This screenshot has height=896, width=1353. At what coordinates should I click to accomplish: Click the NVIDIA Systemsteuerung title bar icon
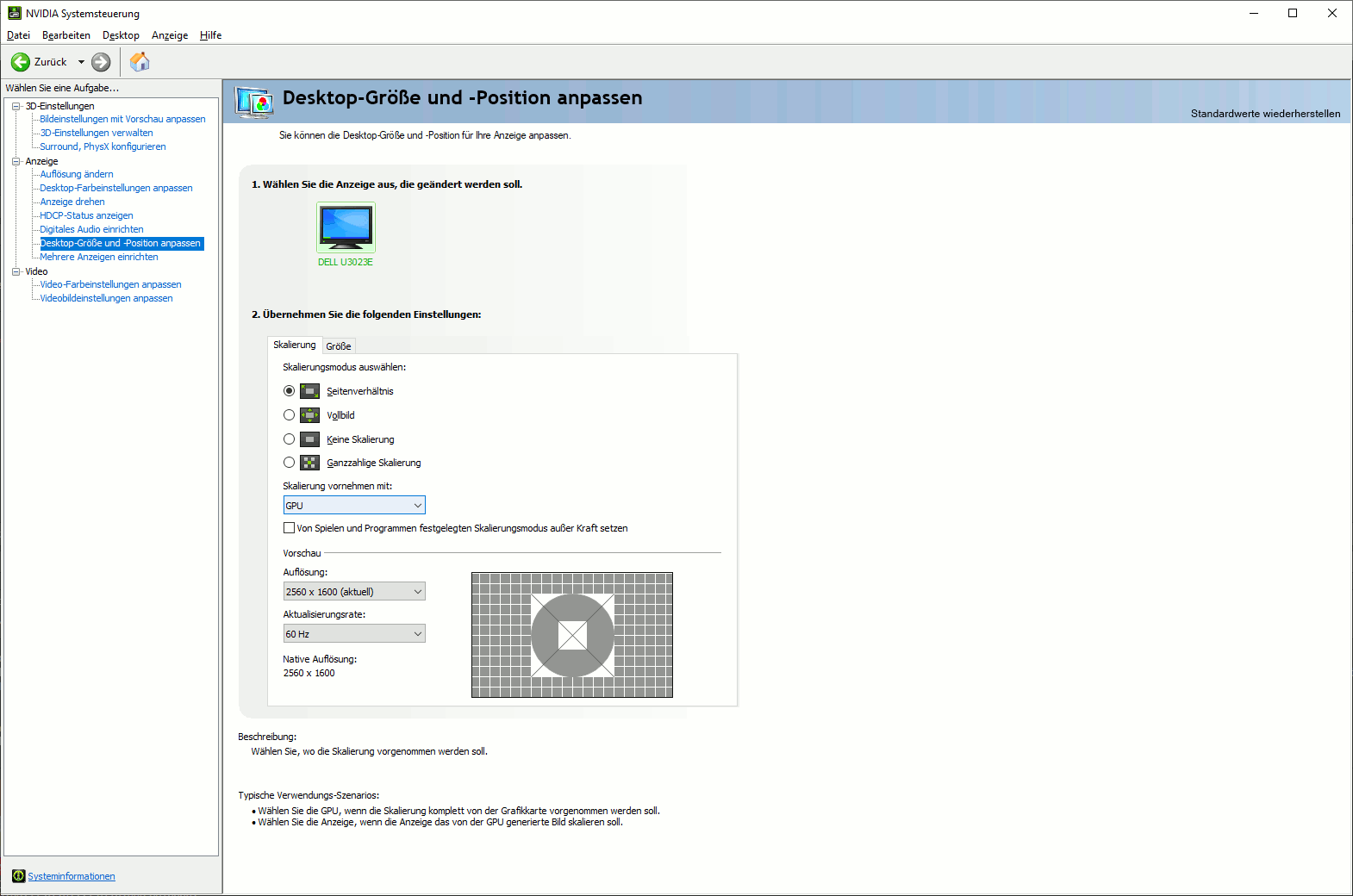[x=14, y=13]
